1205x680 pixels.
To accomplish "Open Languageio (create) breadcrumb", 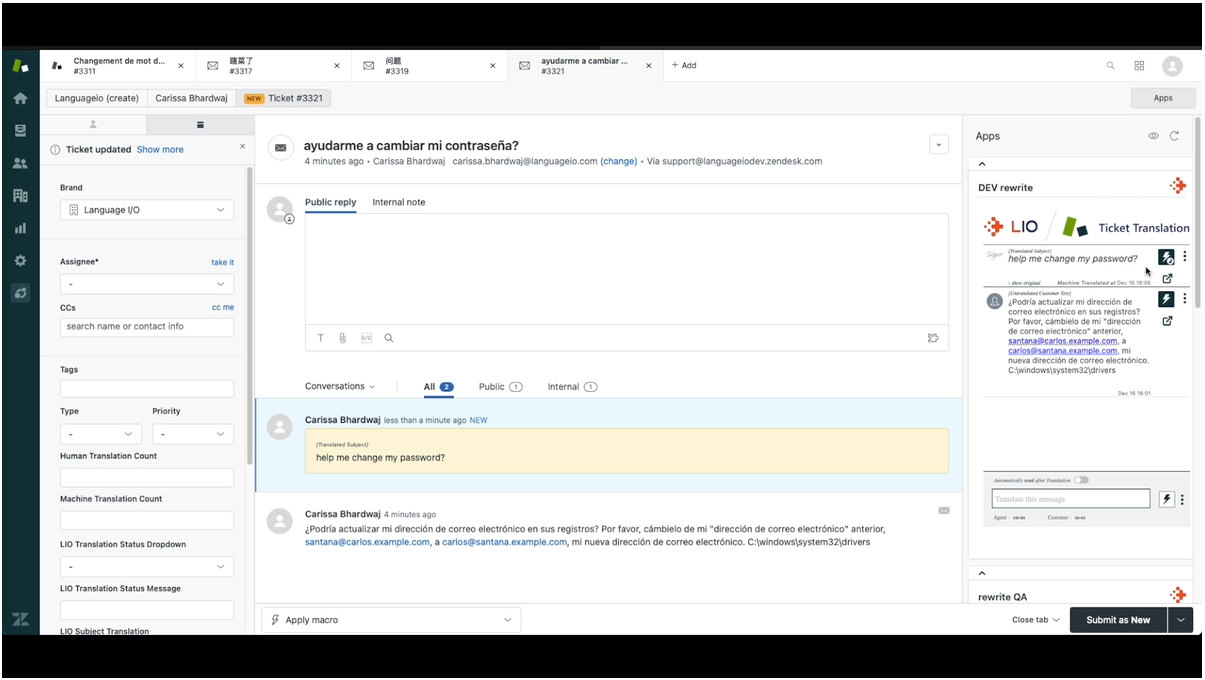I will click(96, 98).
